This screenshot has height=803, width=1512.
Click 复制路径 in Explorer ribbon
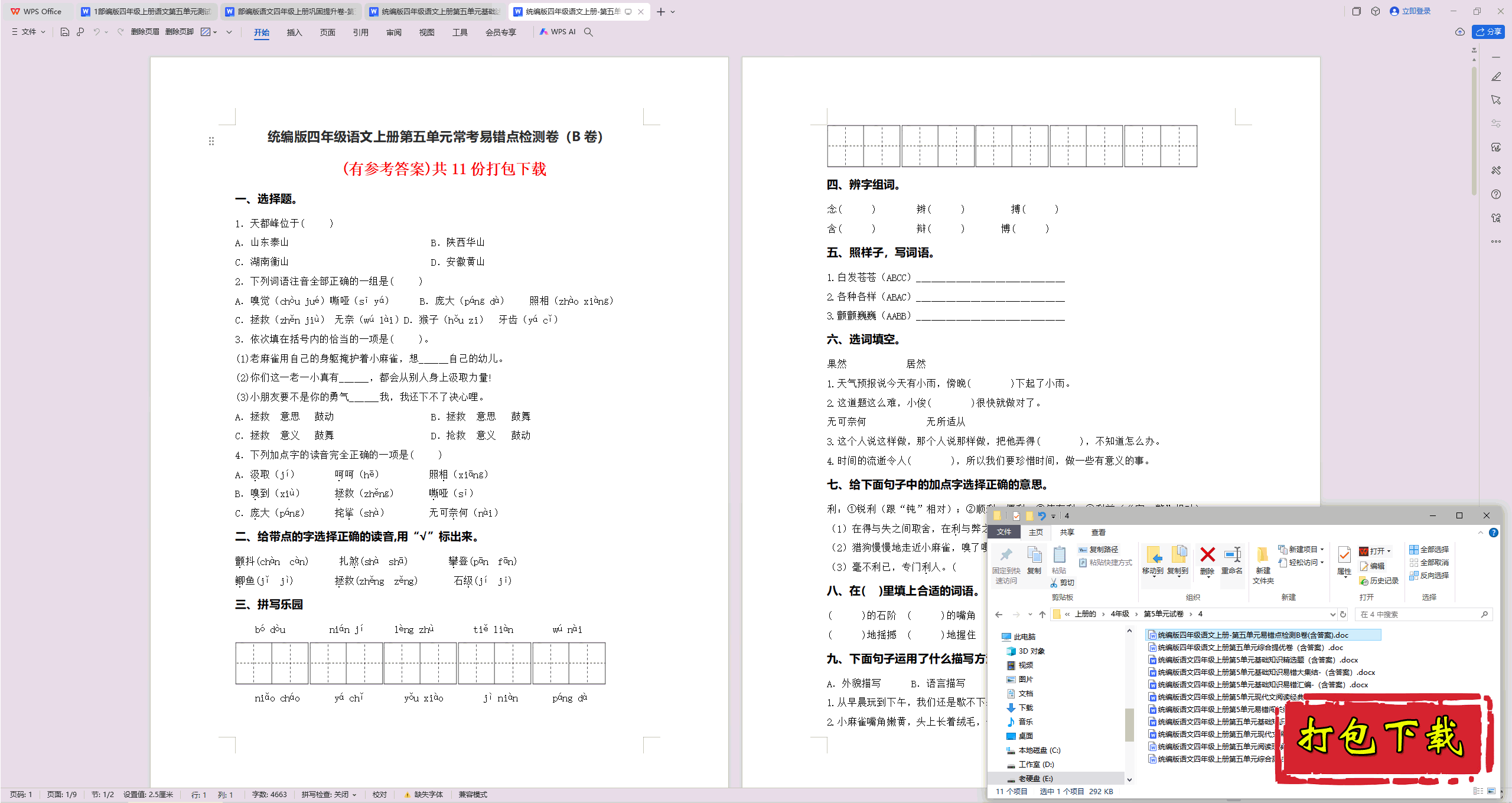(x=1098, y=550)
